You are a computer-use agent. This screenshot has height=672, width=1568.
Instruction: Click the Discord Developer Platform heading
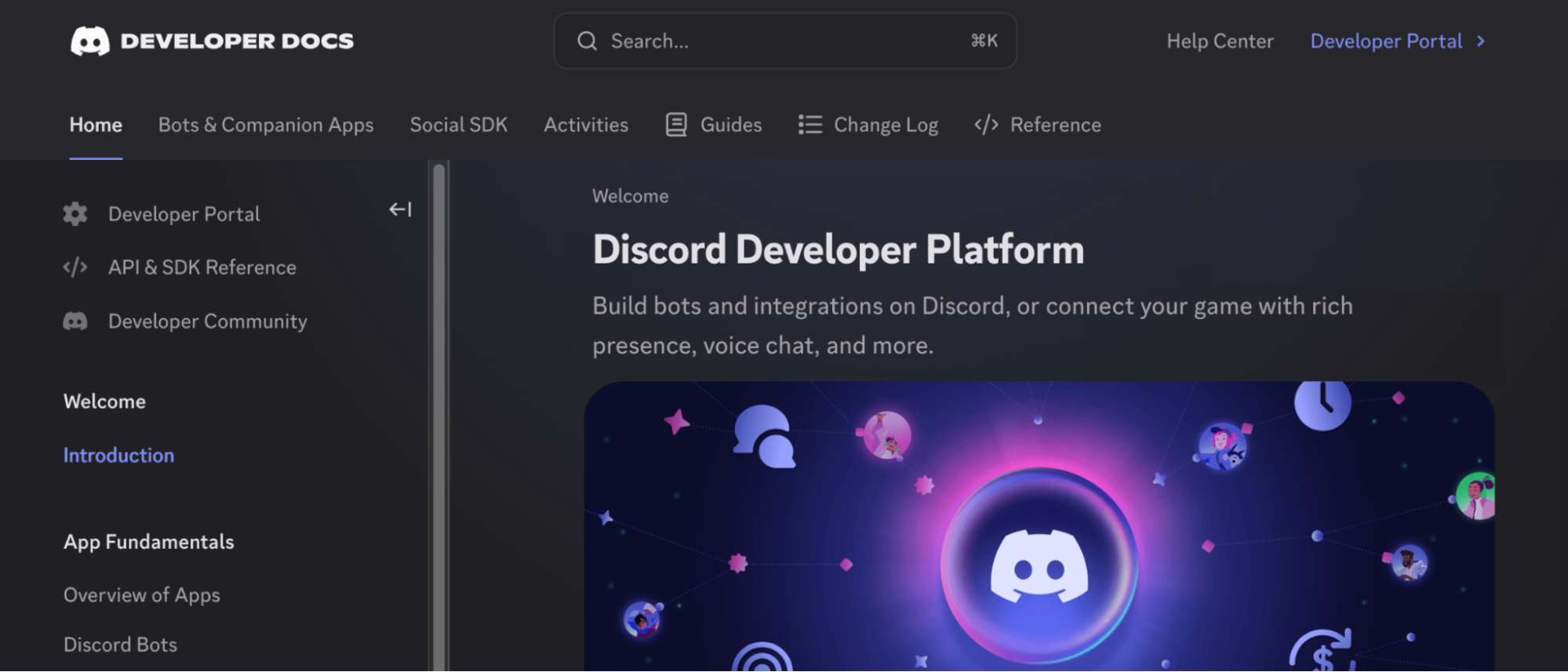click(839, 249)
